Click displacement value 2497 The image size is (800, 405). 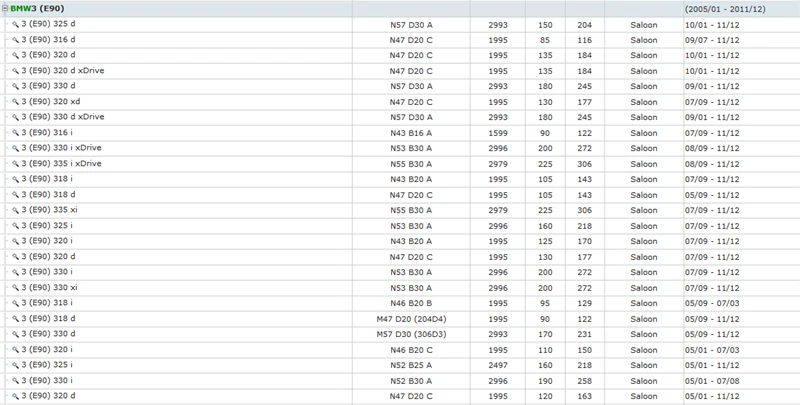coord(498,366)
